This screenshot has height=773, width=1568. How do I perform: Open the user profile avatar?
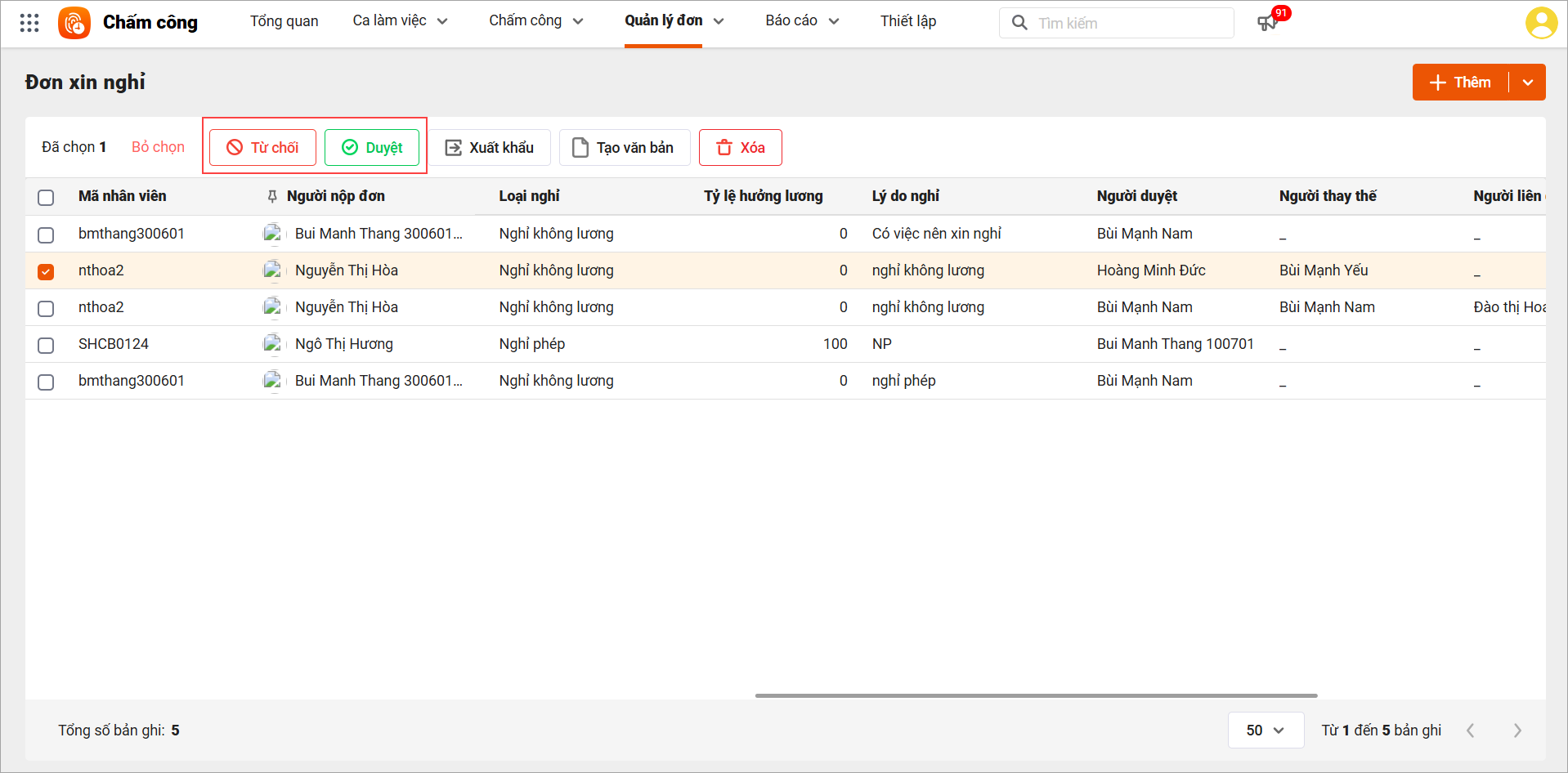pyautogui.click(x=1541, y=23)
